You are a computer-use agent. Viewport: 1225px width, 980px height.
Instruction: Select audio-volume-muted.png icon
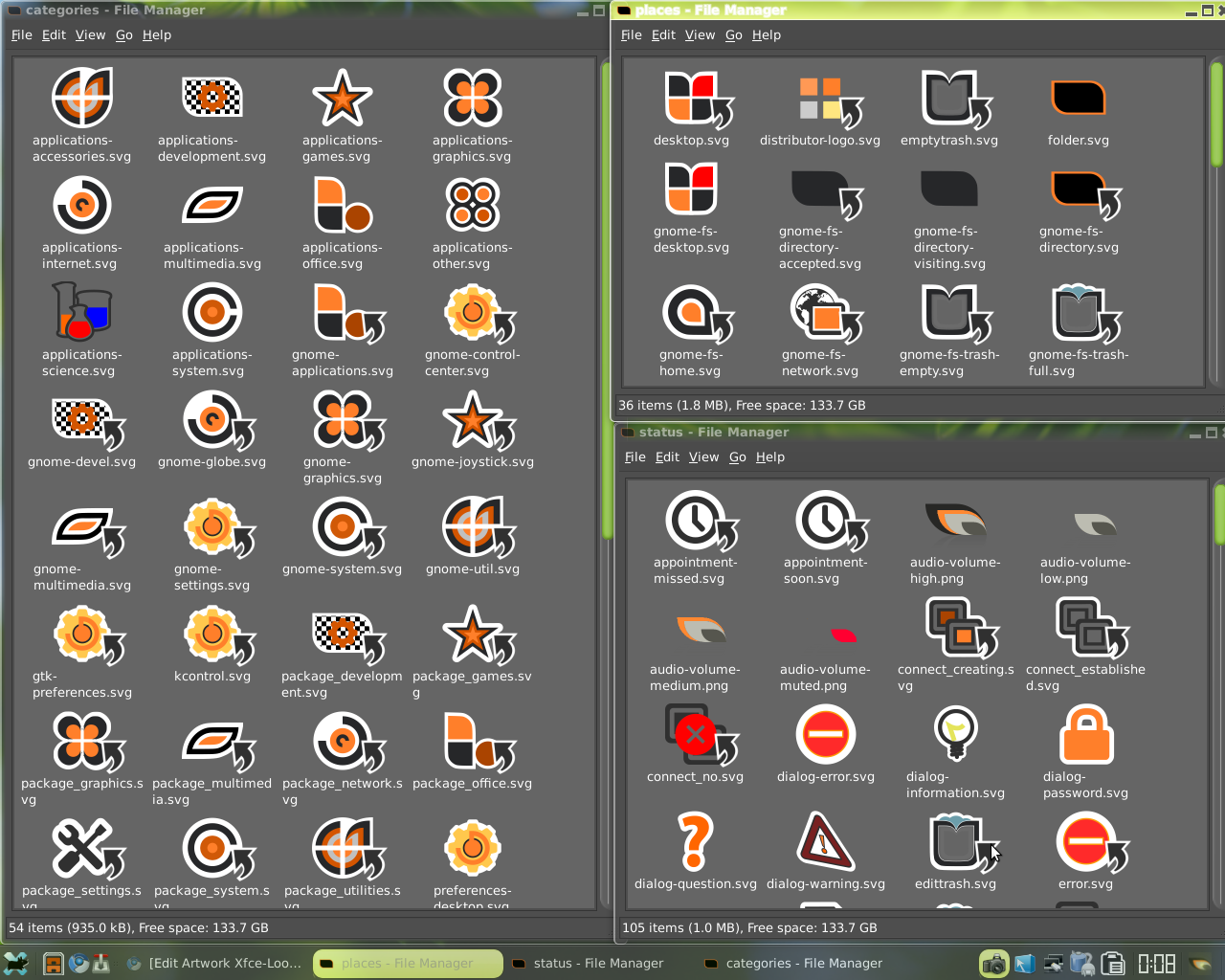(x=844, y=635)
